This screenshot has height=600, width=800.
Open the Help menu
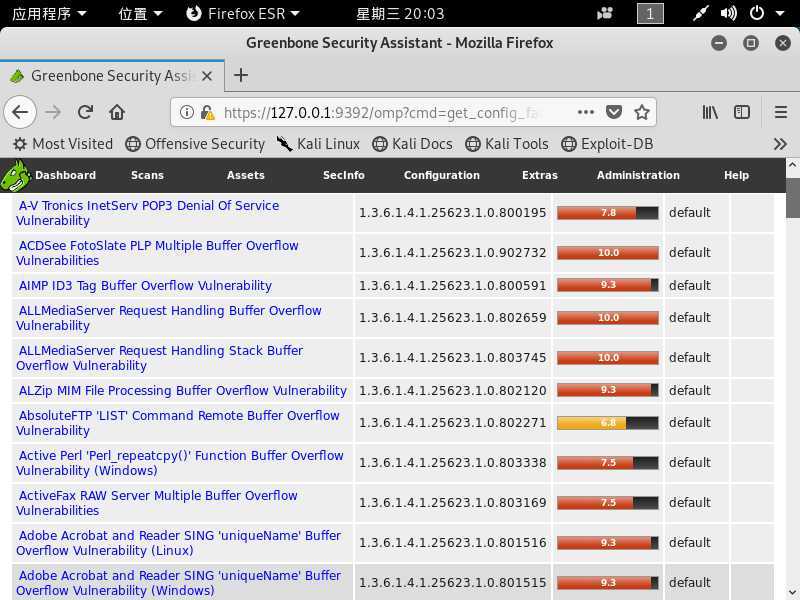(x=736, y=175)
